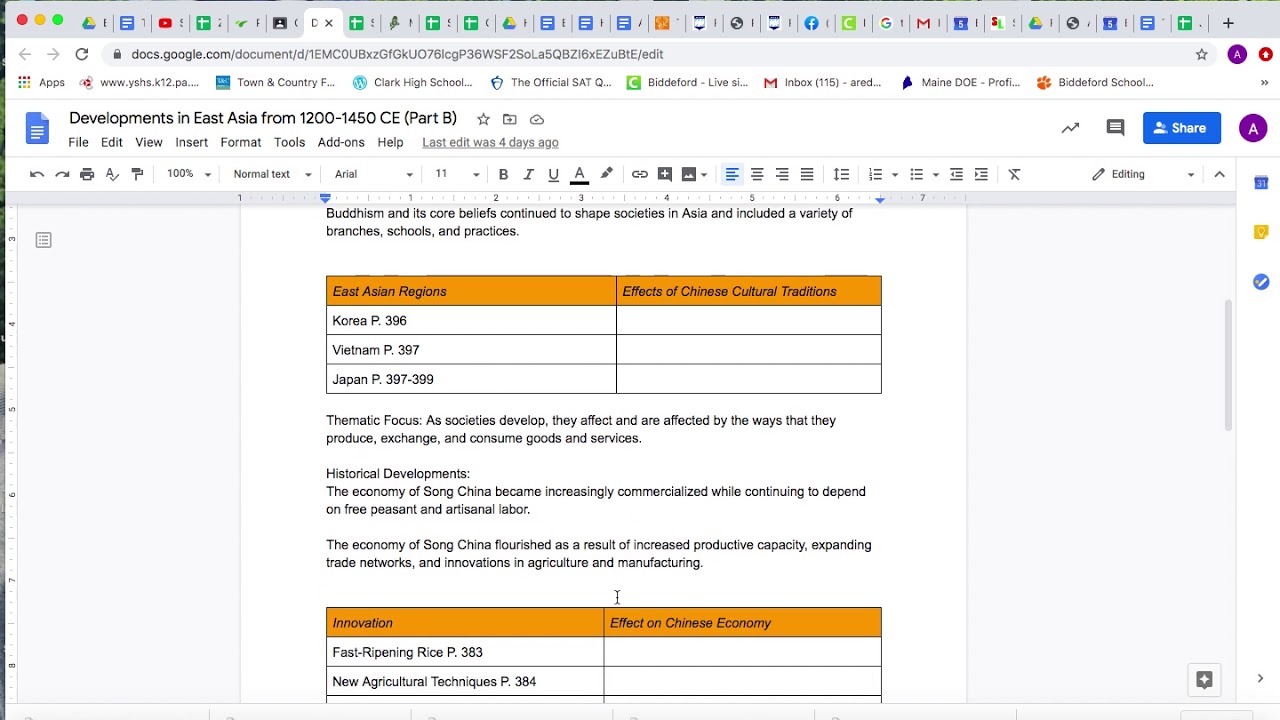Open the Arial font dropdown
The image size is (1280, 720).
click(374, 174)
